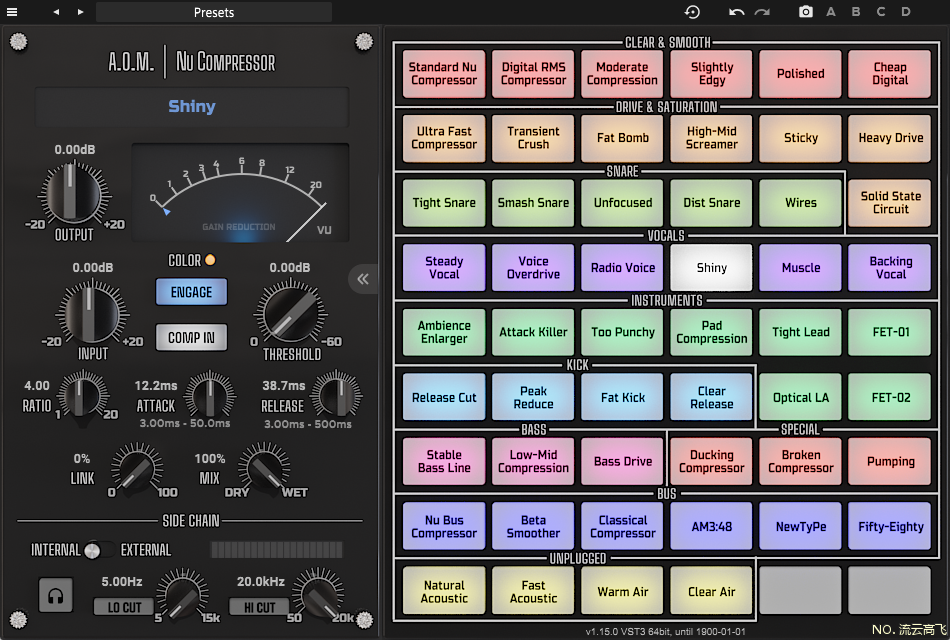950x640 pixels.
Task: Click the INPUT knob
Action: coord(92,314)
